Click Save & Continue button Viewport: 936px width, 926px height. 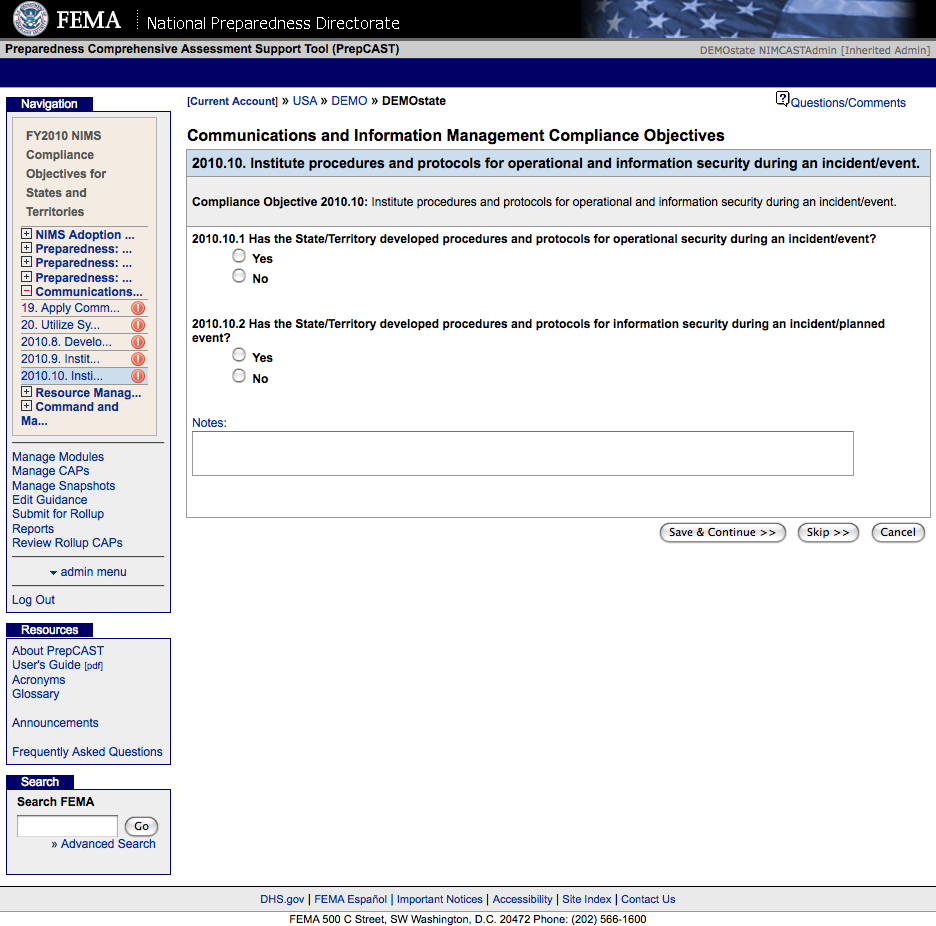pyautogui.click(x=722, y=533)
